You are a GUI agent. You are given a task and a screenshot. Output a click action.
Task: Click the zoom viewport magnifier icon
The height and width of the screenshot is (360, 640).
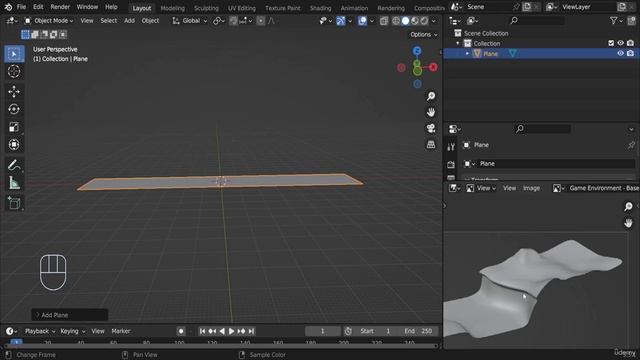[x=431, y=96]
